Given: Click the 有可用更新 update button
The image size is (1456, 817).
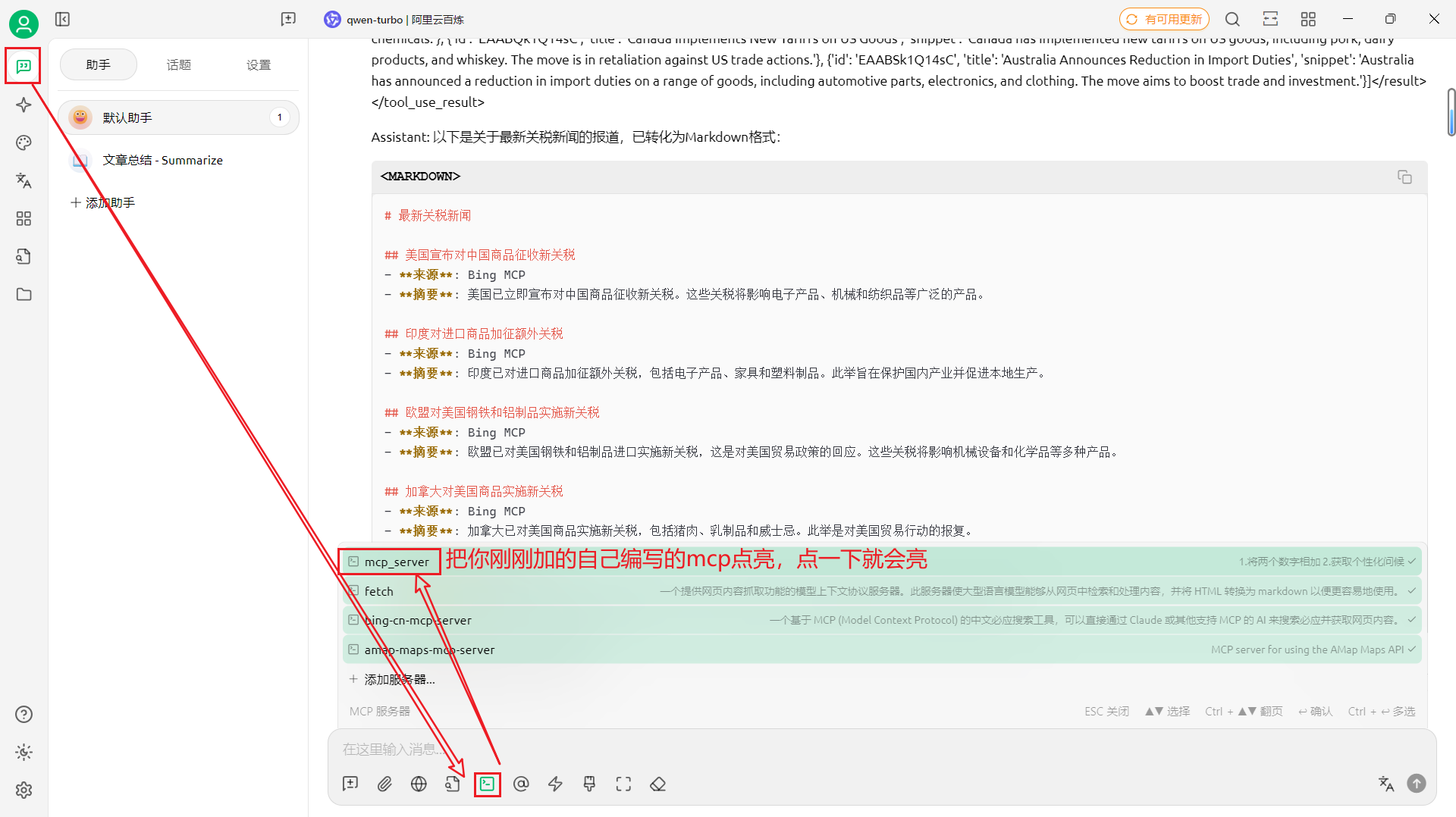Looking at the screenshot, I should pos(1164,19).
